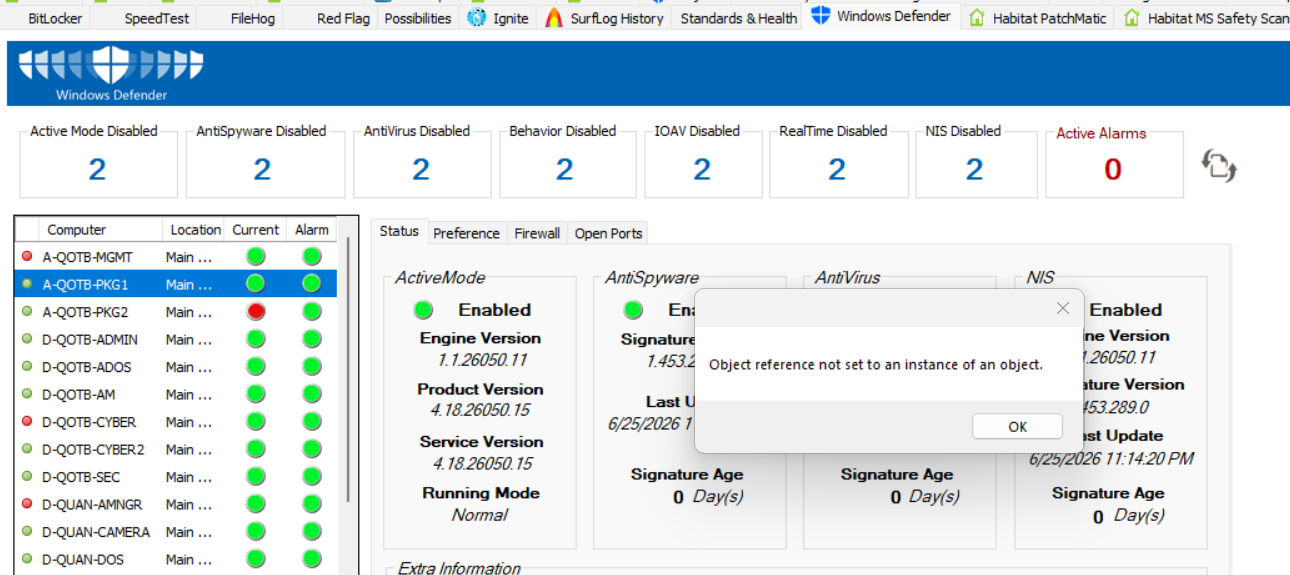Click AntiSpyware green status indicator
The height and width of the screenshot is (575, 1290).
(634, 309)
